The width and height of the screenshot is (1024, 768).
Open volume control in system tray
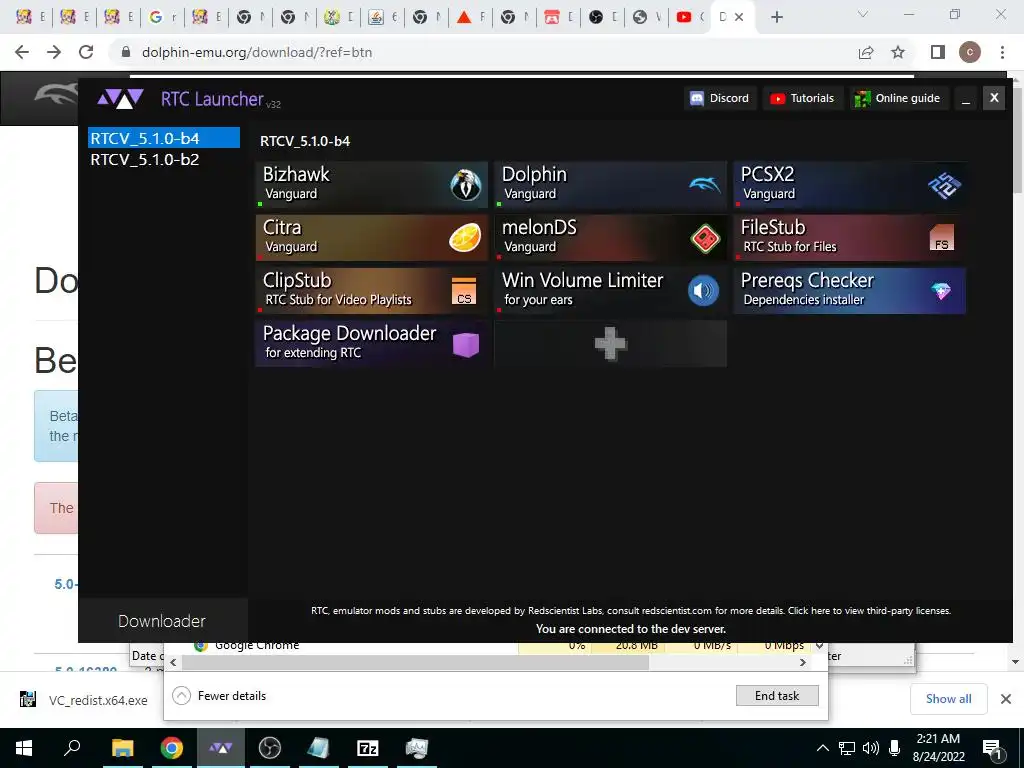(x=871, y=748)
